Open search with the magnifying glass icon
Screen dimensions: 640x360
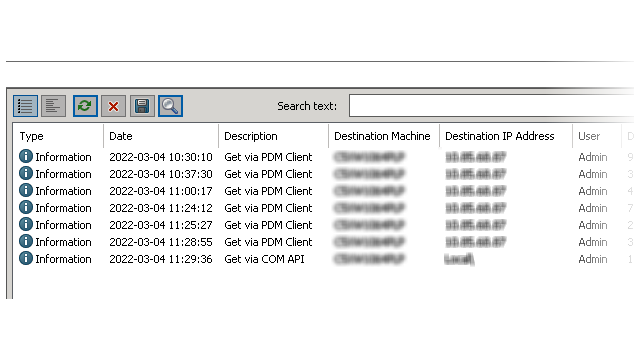pos(170,106)
